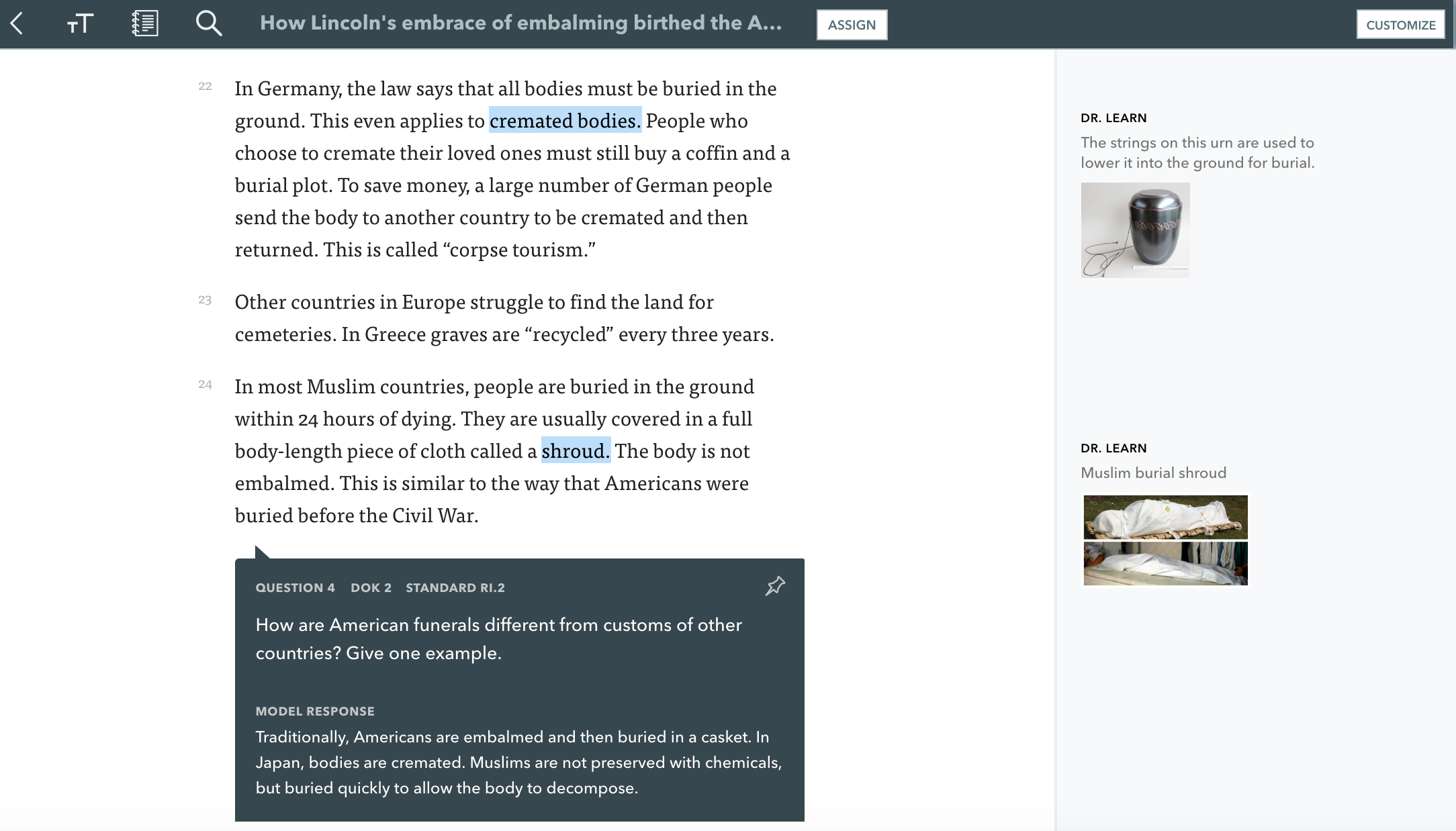This screenshot has height=831, width=1456.
Task: Click the phrase "corpse tourism."
Action: 518,249
